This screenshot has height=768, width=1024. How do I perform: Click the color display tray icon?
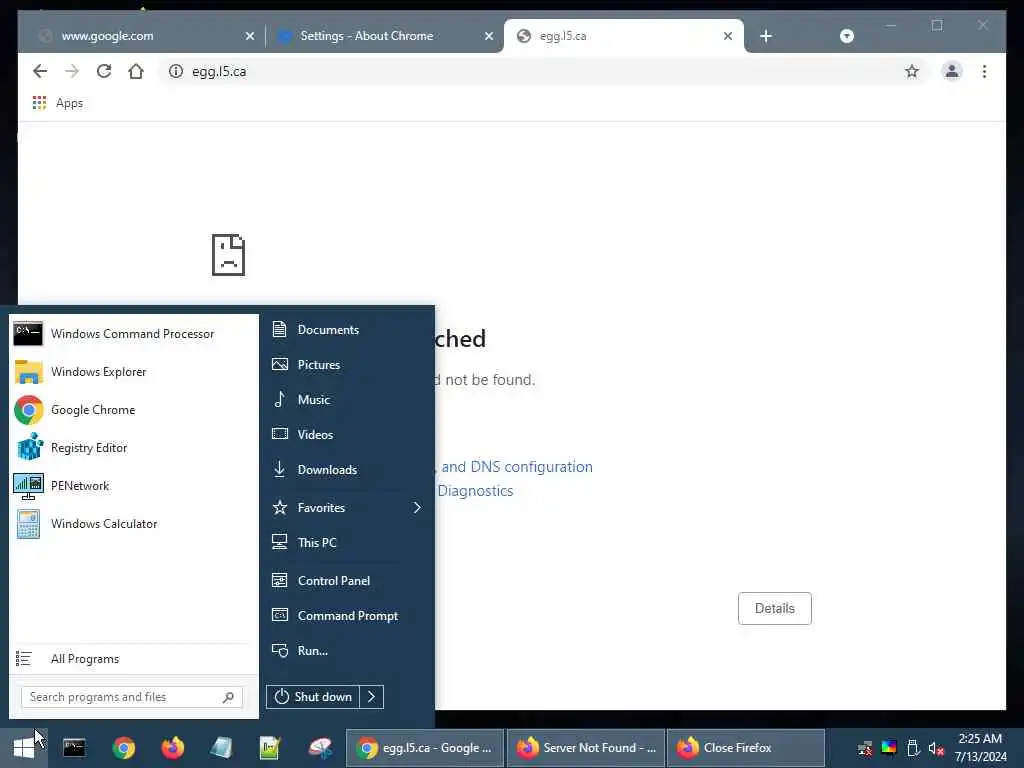coord(889,748)
